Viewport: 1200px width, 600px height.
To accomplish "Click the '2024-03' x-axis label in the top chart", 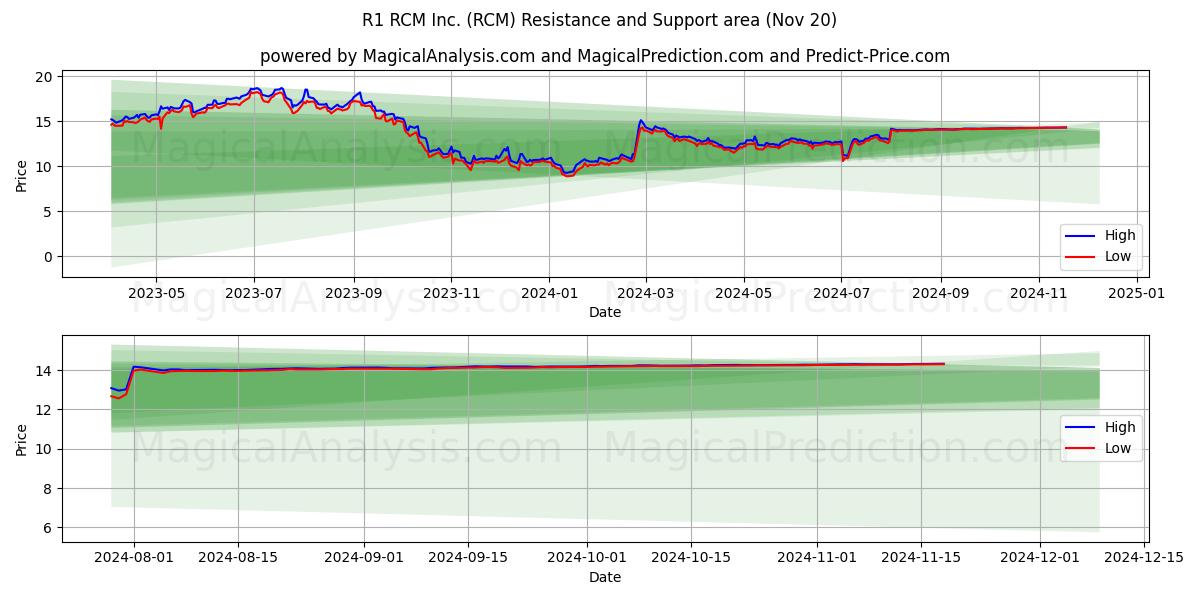I will coord(645,294).
